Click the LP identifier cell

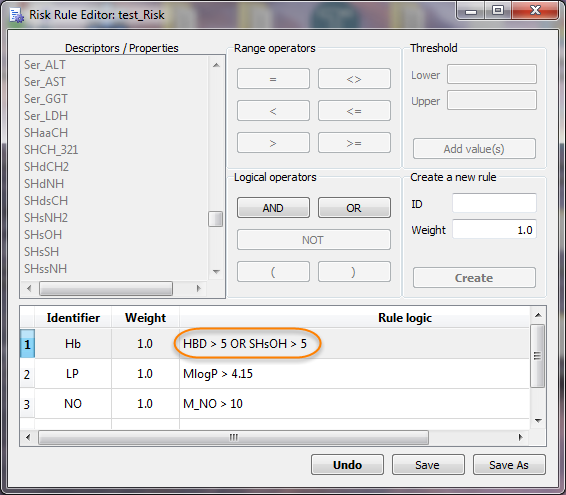73,374
